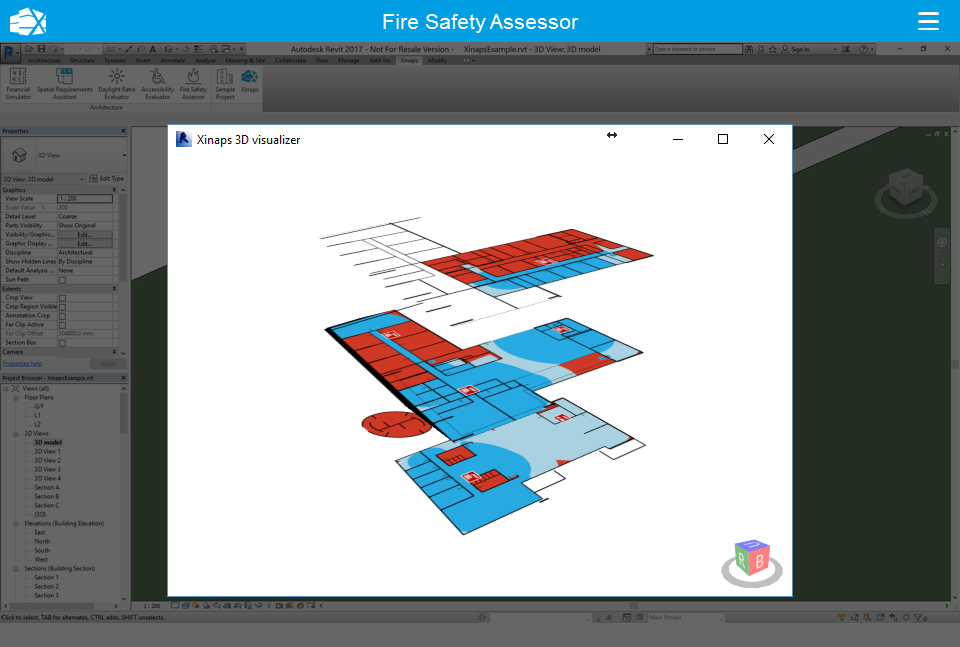Screen dimensions: 960x647
Task: Select Section A in the Project Browser
Action: [47, 488]
